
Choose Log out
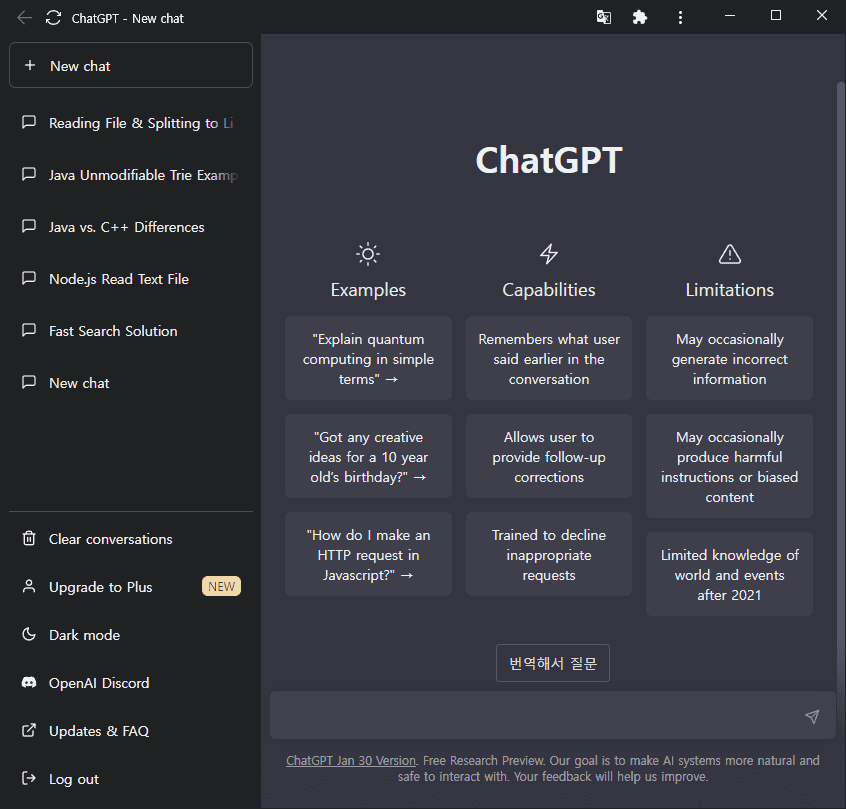click(131, 779)
